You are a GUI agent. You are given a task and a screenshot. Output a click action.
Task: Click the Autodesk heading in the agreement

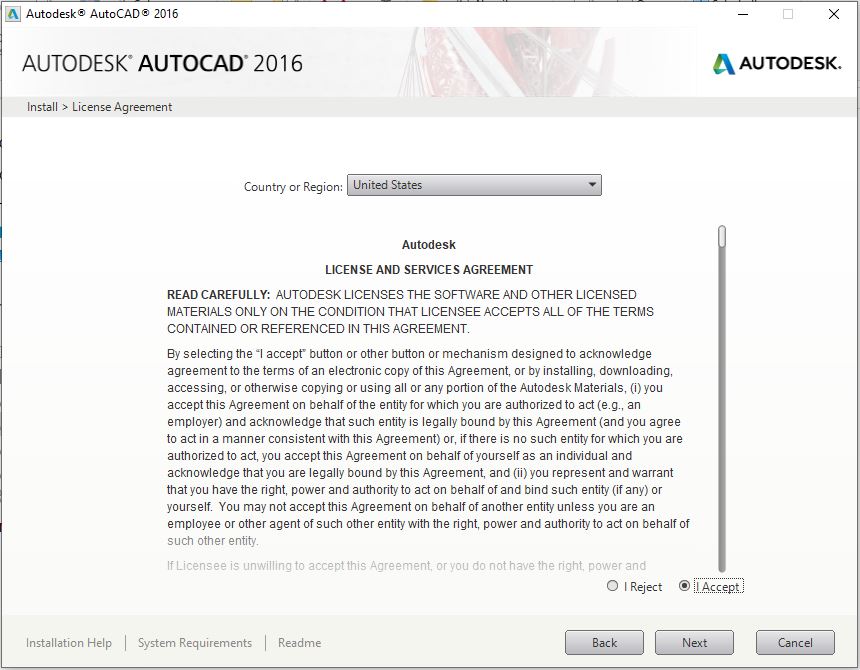coord(428,245)
